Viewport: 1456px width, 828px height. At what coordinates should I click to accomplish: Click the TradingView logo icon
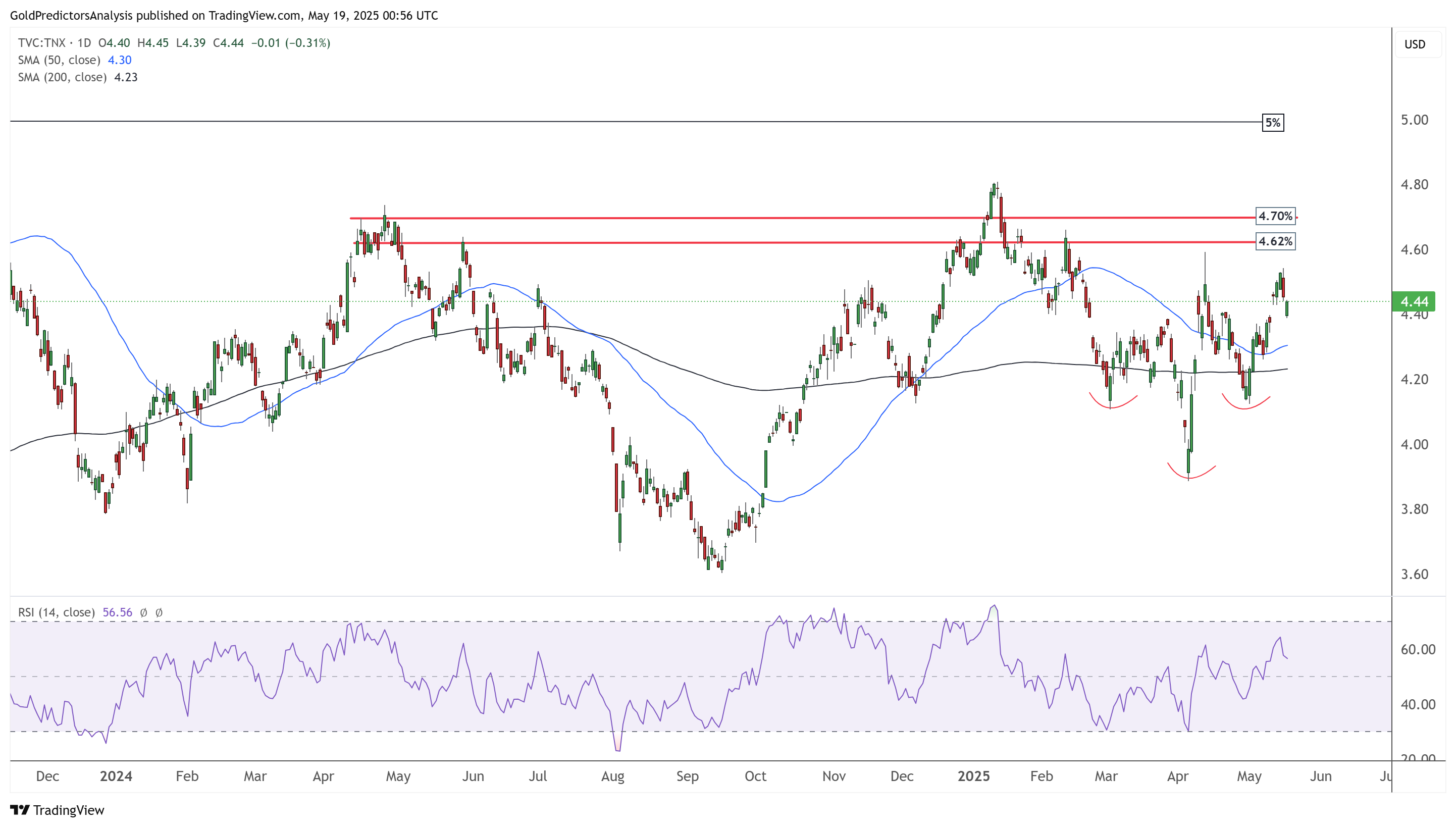click(x=19, y=809)
